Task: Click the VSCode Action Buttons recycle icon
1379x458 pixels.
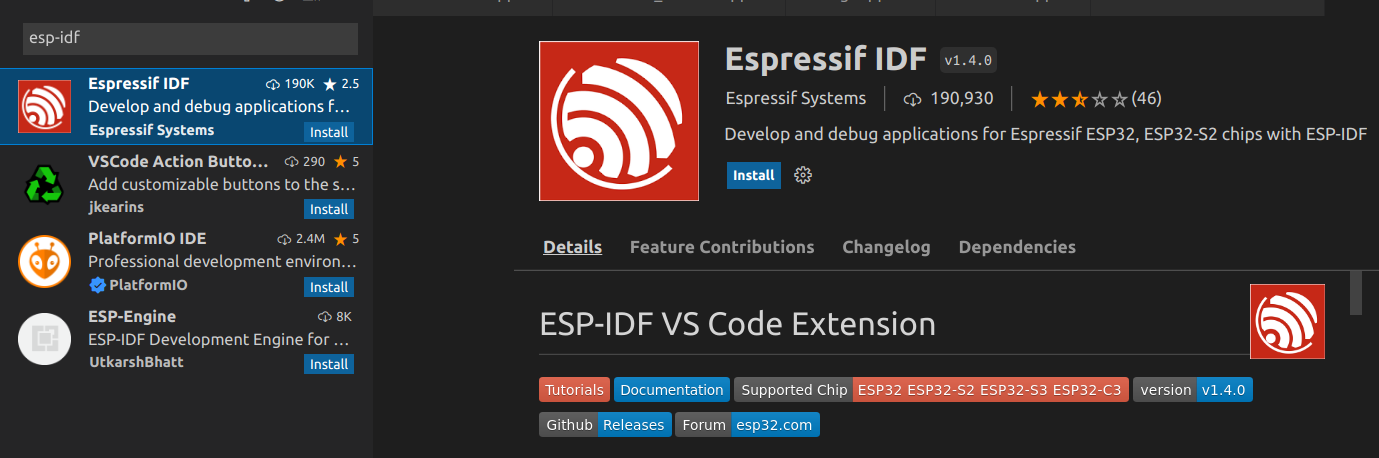Action: (44, 184)
